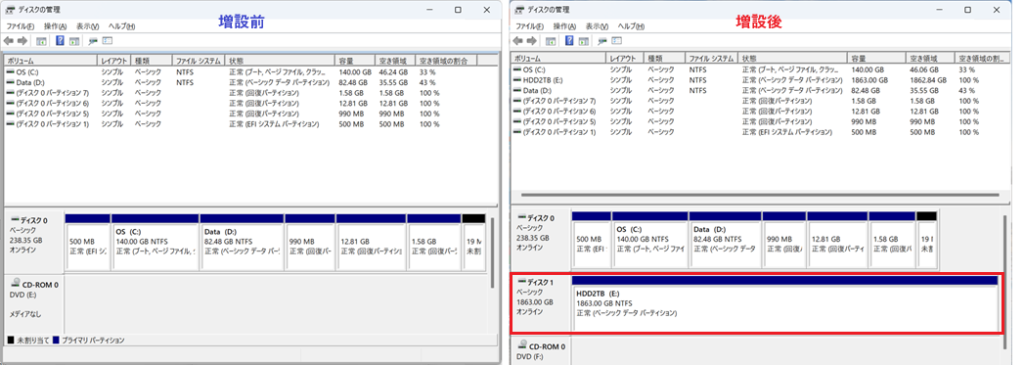Click Forward arrow in the 増設後 window toolbar
The width and height of the screenshot is (1024, 365).
[532, 41]
